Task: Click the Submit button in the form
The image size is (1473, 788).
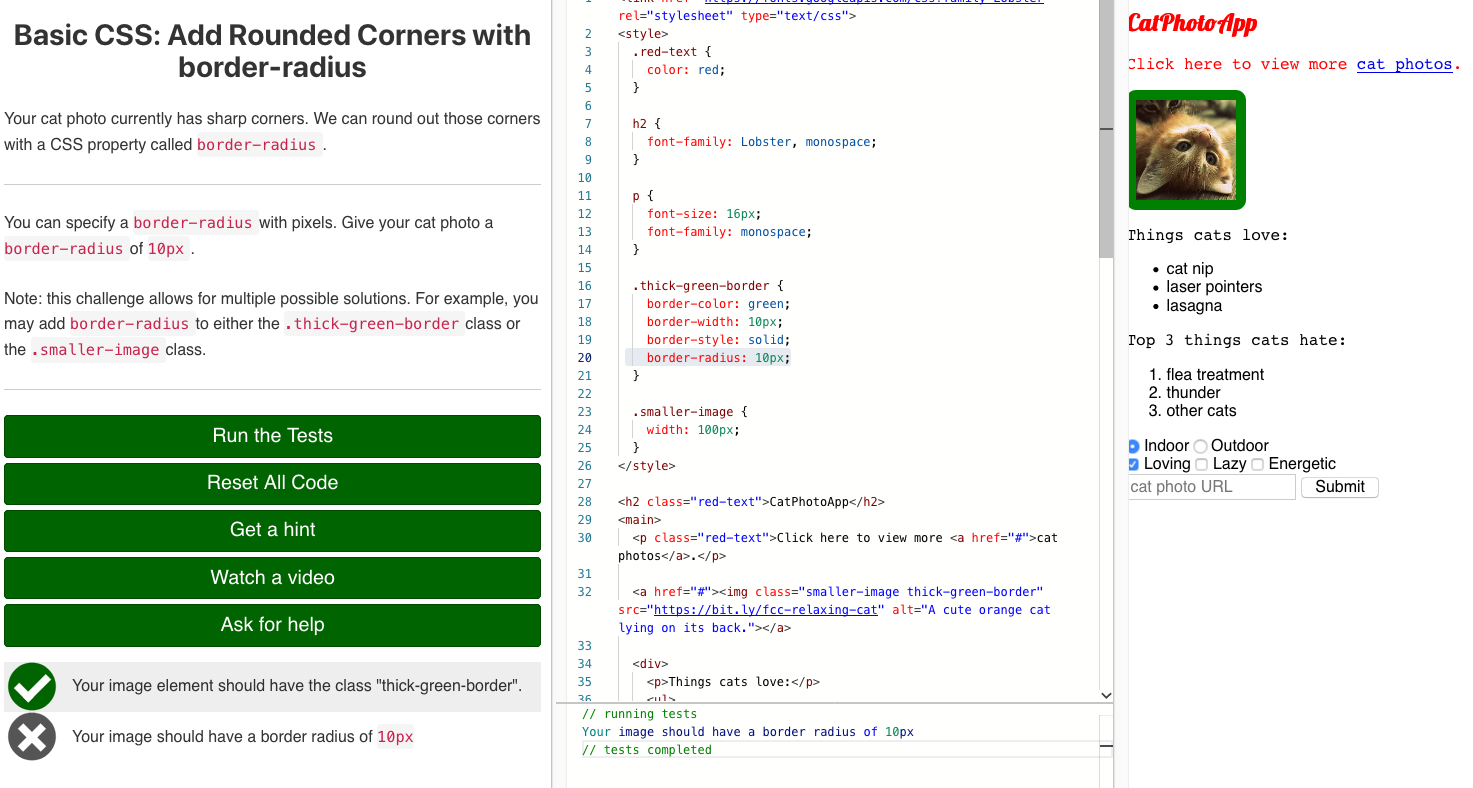Action: point(1339,487)
